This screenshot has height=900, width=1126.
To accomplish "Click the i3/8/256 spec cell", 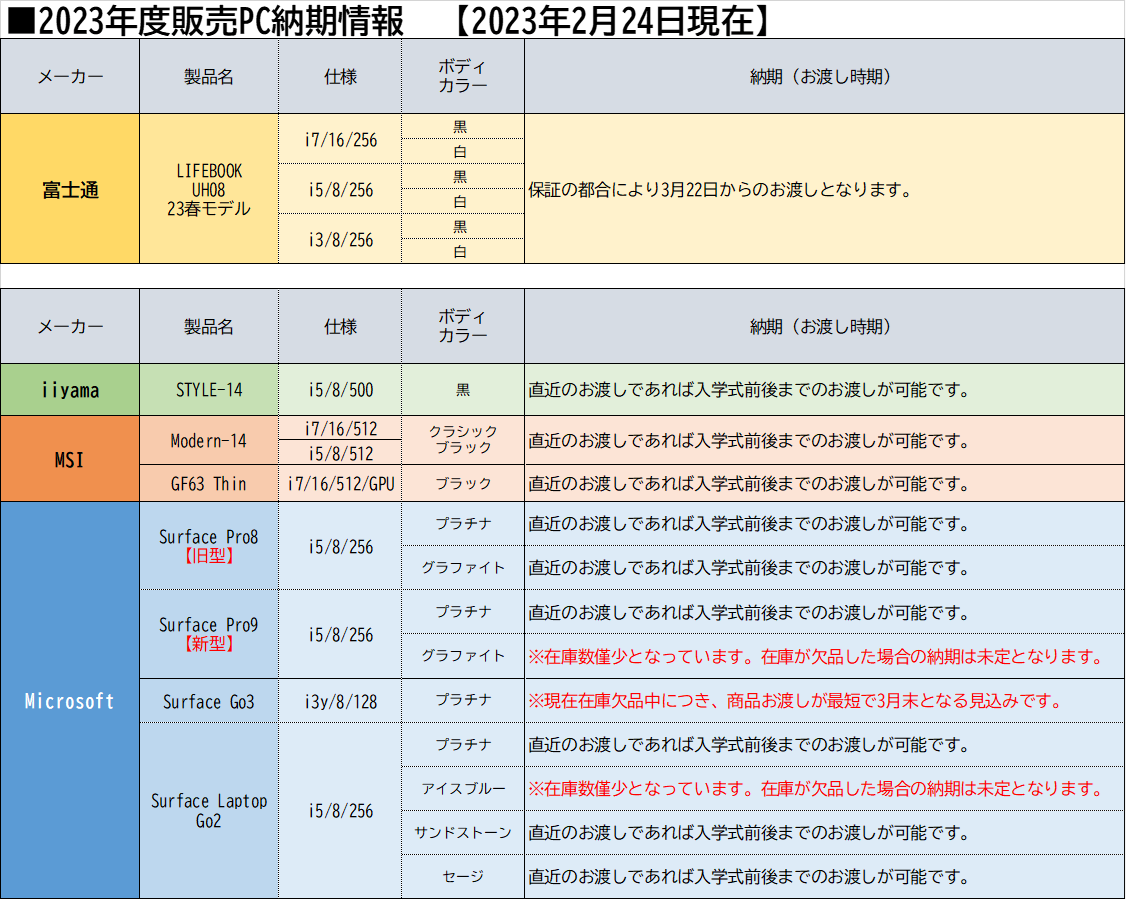I will [340, 239].
